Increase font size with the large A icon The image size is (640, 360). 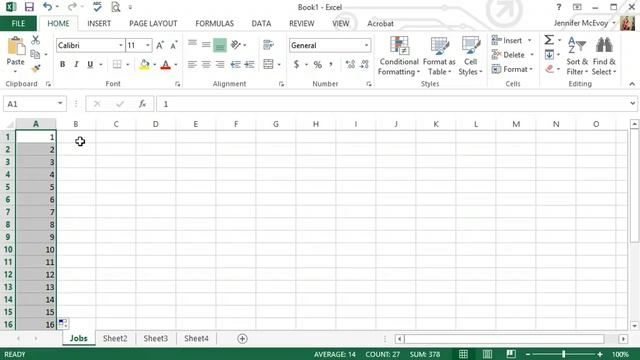click(160, 45)
